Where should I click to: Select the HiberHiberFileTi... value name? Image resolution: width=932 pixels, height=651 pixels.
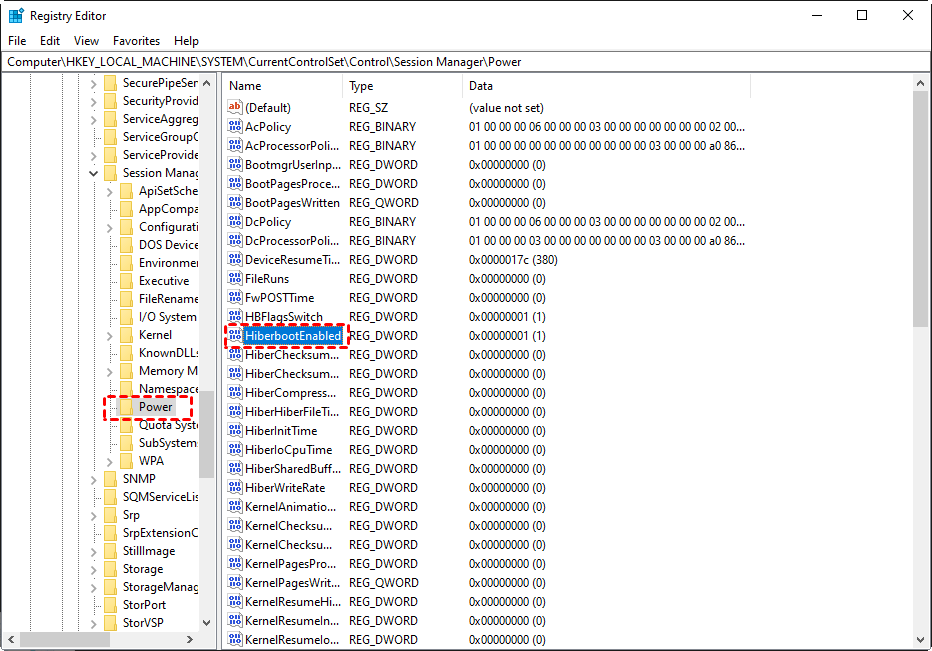pyautogui.click(x=292, y=412)
